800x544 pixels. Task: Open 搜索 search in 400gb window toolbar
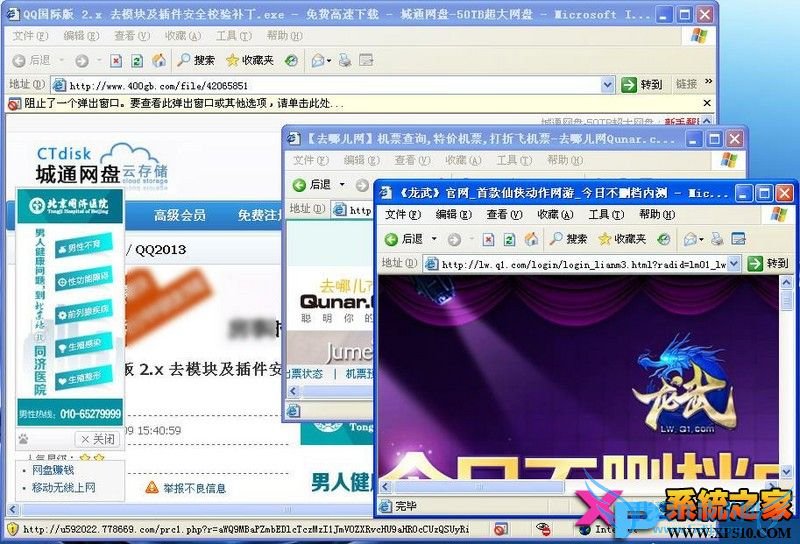pyautogui.click(x=196, y=60)
